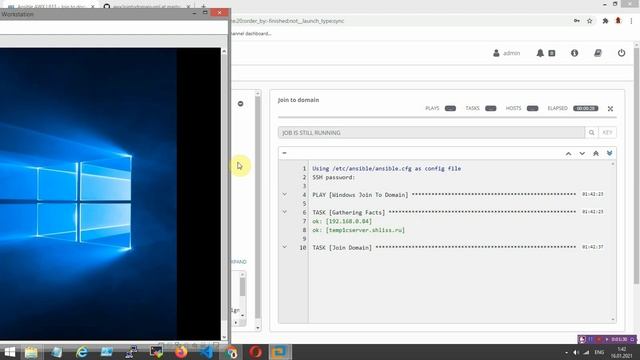Click the job progress bar under title
Viewport: 640px width, 360px height.
(447, 118)
